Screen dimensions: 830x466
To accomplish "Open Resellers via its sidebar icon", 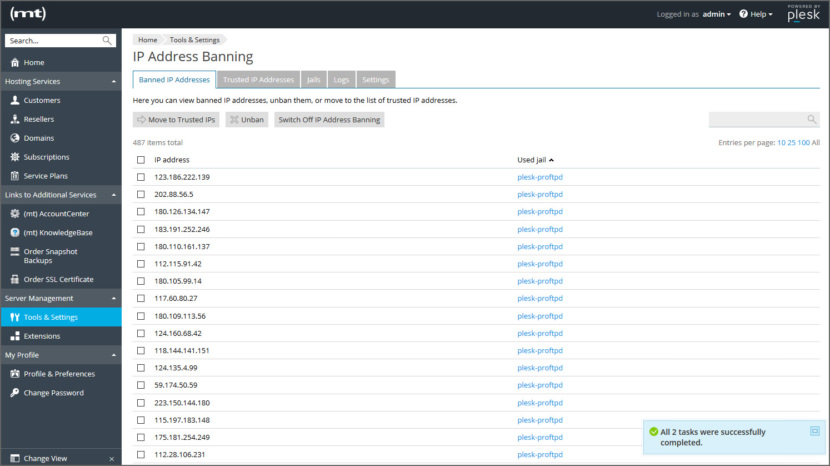I will point(15,119).
